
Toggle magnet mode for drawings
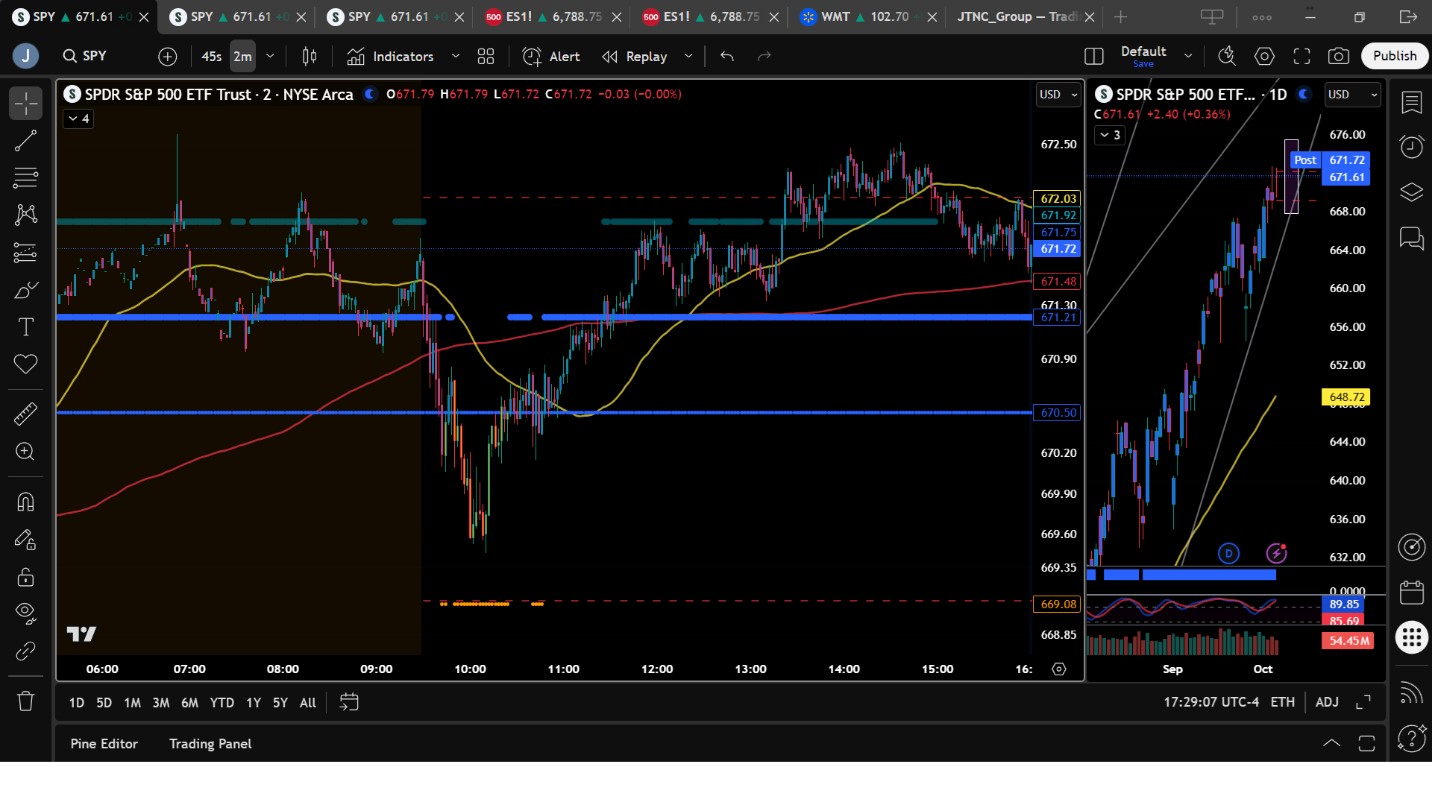click(x=26, y=501)
